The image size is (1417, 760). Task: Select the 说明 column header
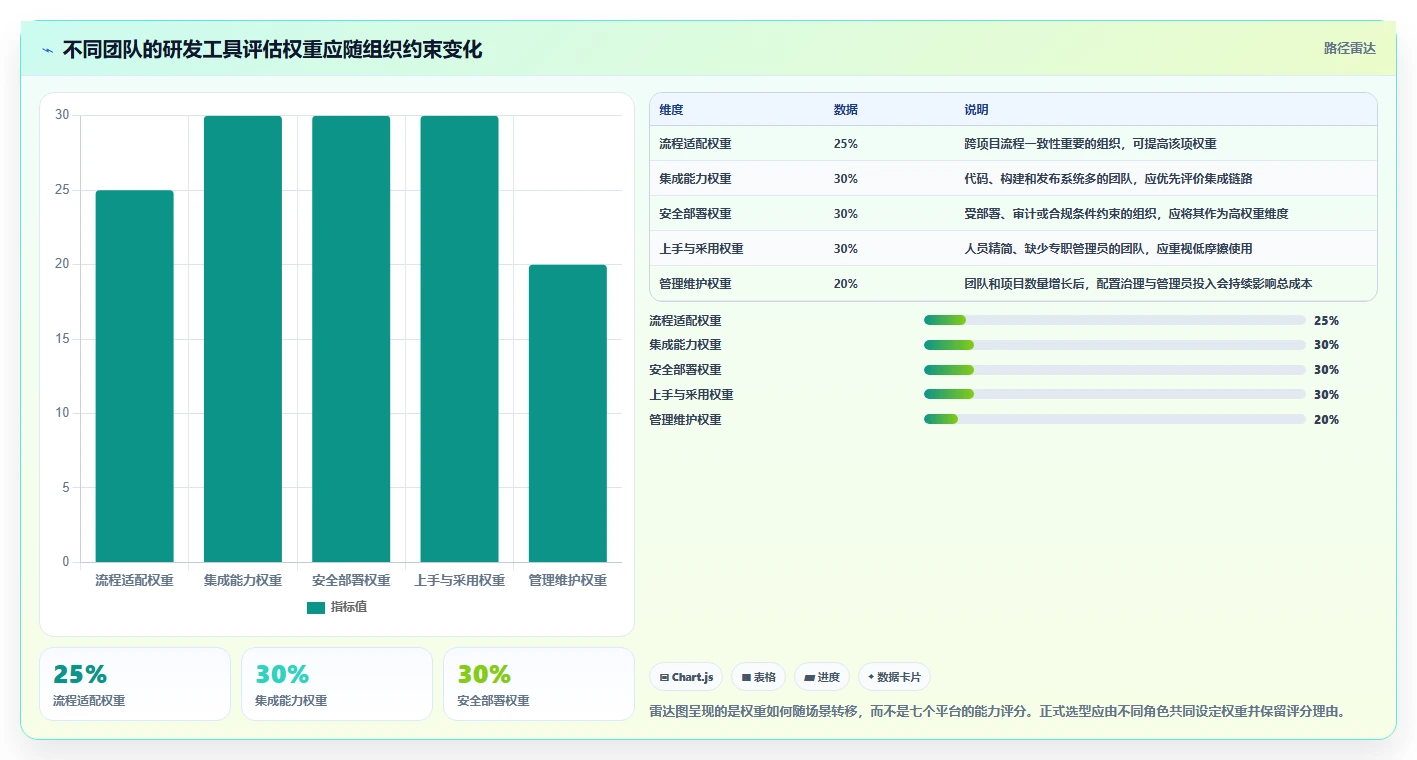click(976, 110)
